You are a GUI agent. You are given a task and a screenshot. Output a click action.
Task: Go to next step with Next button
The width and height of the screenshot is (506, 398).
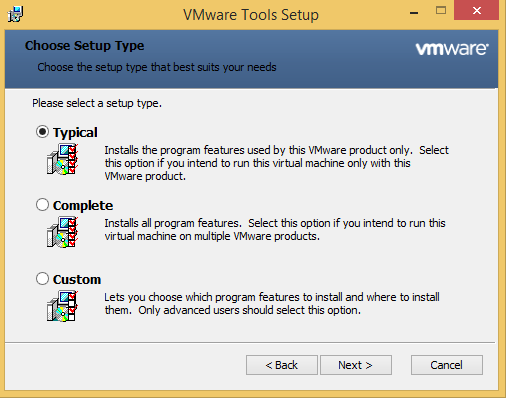pyautogui.click(x=356, y=365)
